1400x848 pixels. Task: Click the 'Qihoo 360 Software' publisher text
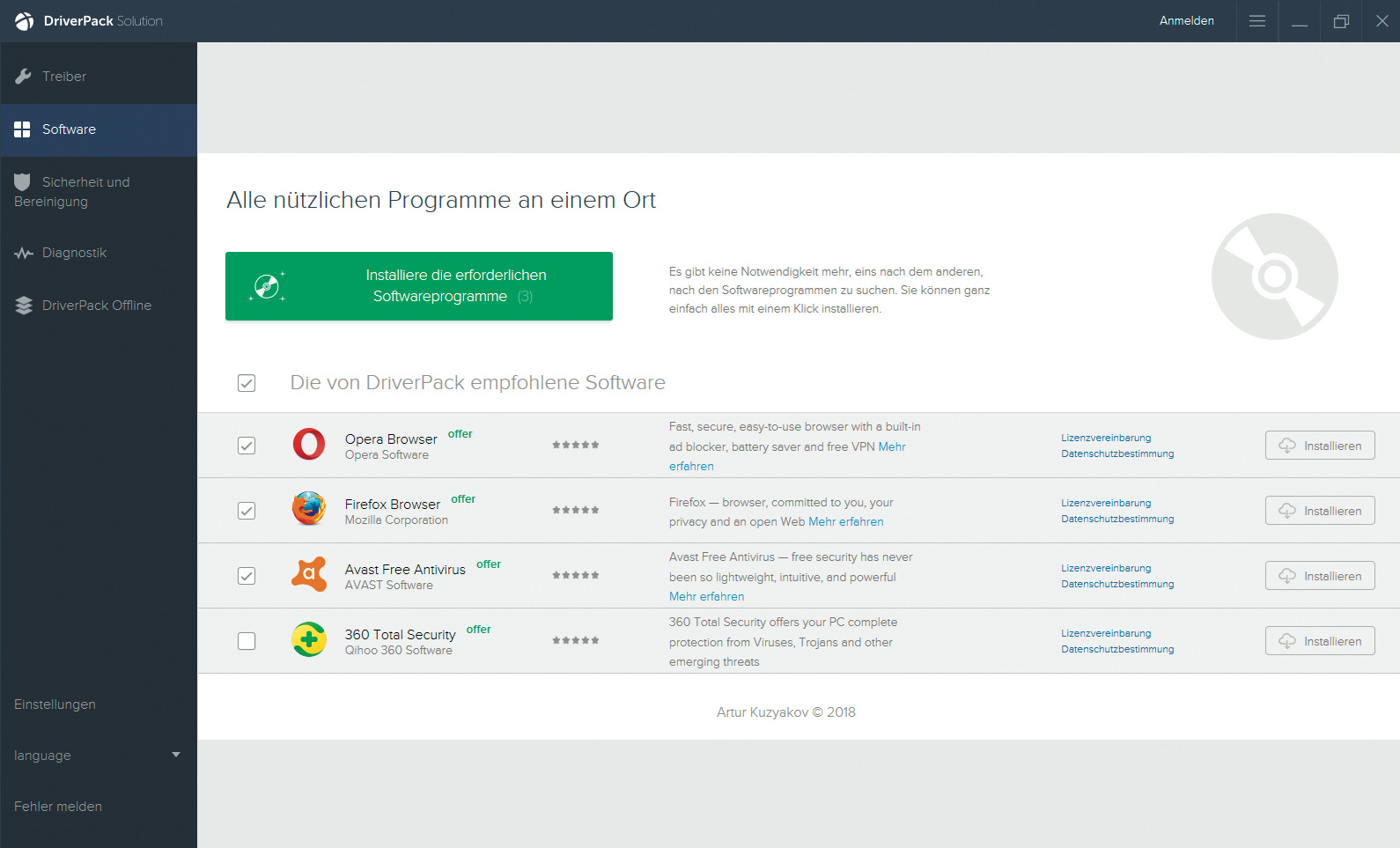(x=399, y=651)
